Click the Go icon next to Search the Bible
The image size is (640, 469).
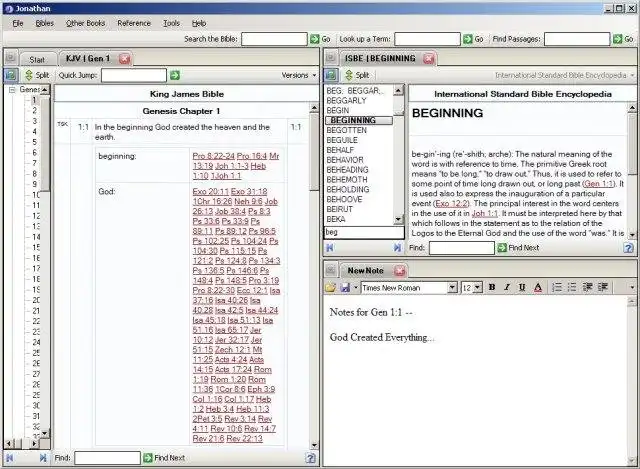tap(315, 39)
